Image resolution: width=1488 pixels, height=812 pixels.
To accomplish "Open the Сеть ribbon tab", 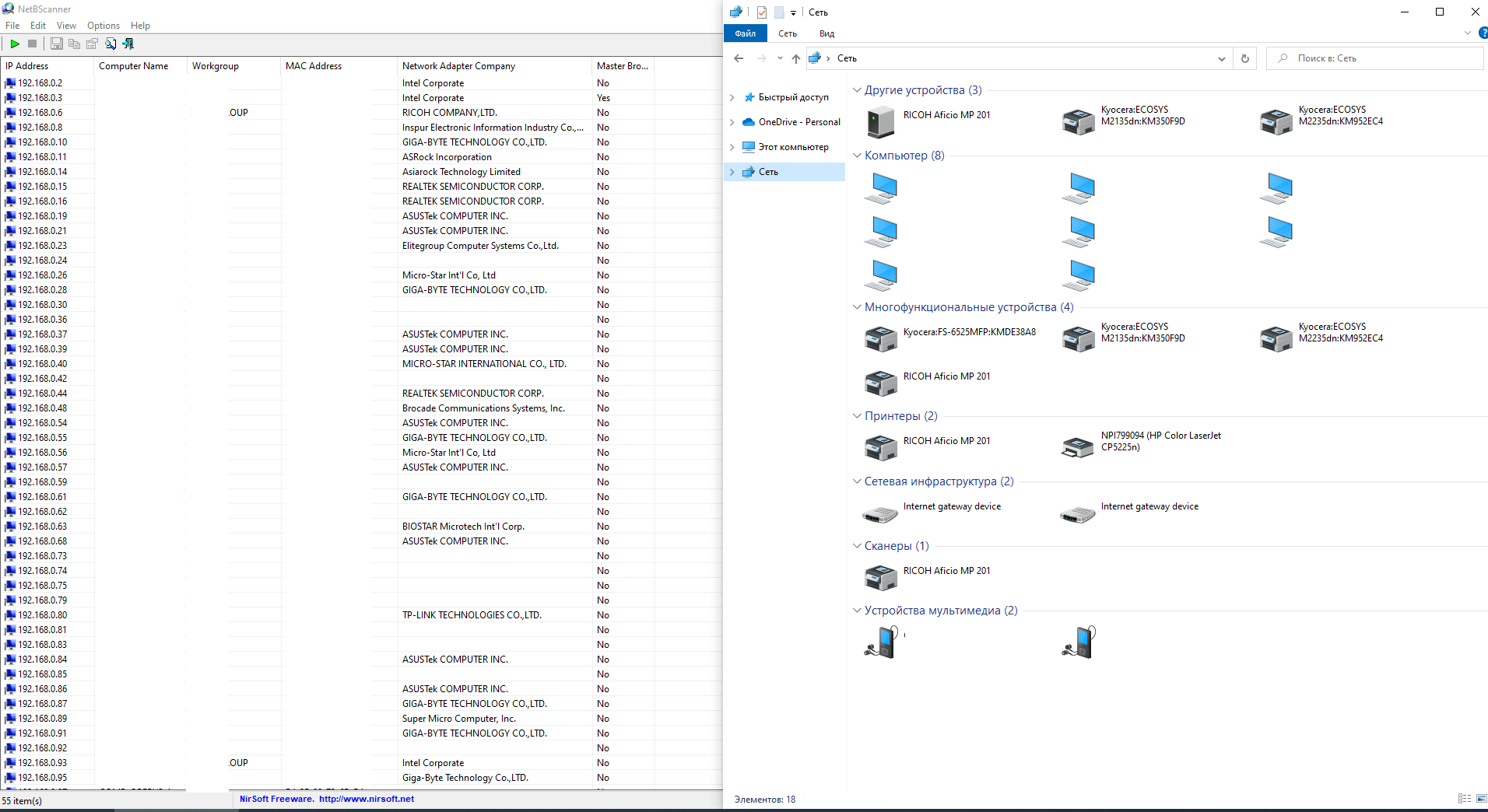I will pyautogui.click(x=788, y=33).
